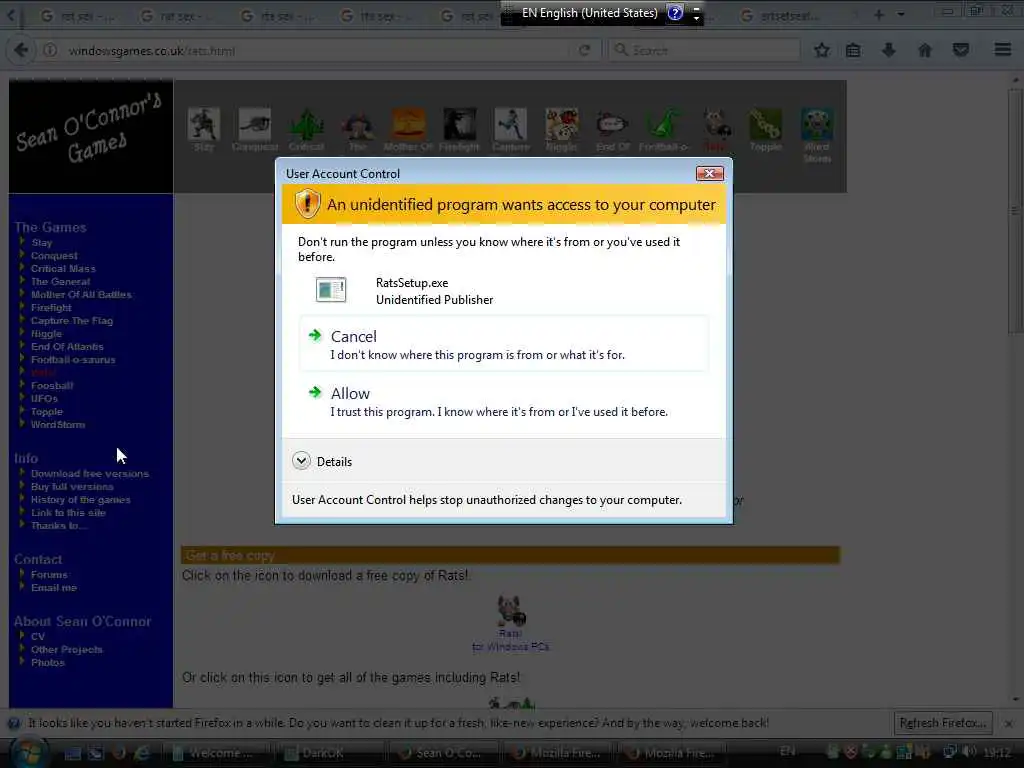Open CV link under About Sean O'Connor
Screen dimensions: 1024x768
pos(38,636)
